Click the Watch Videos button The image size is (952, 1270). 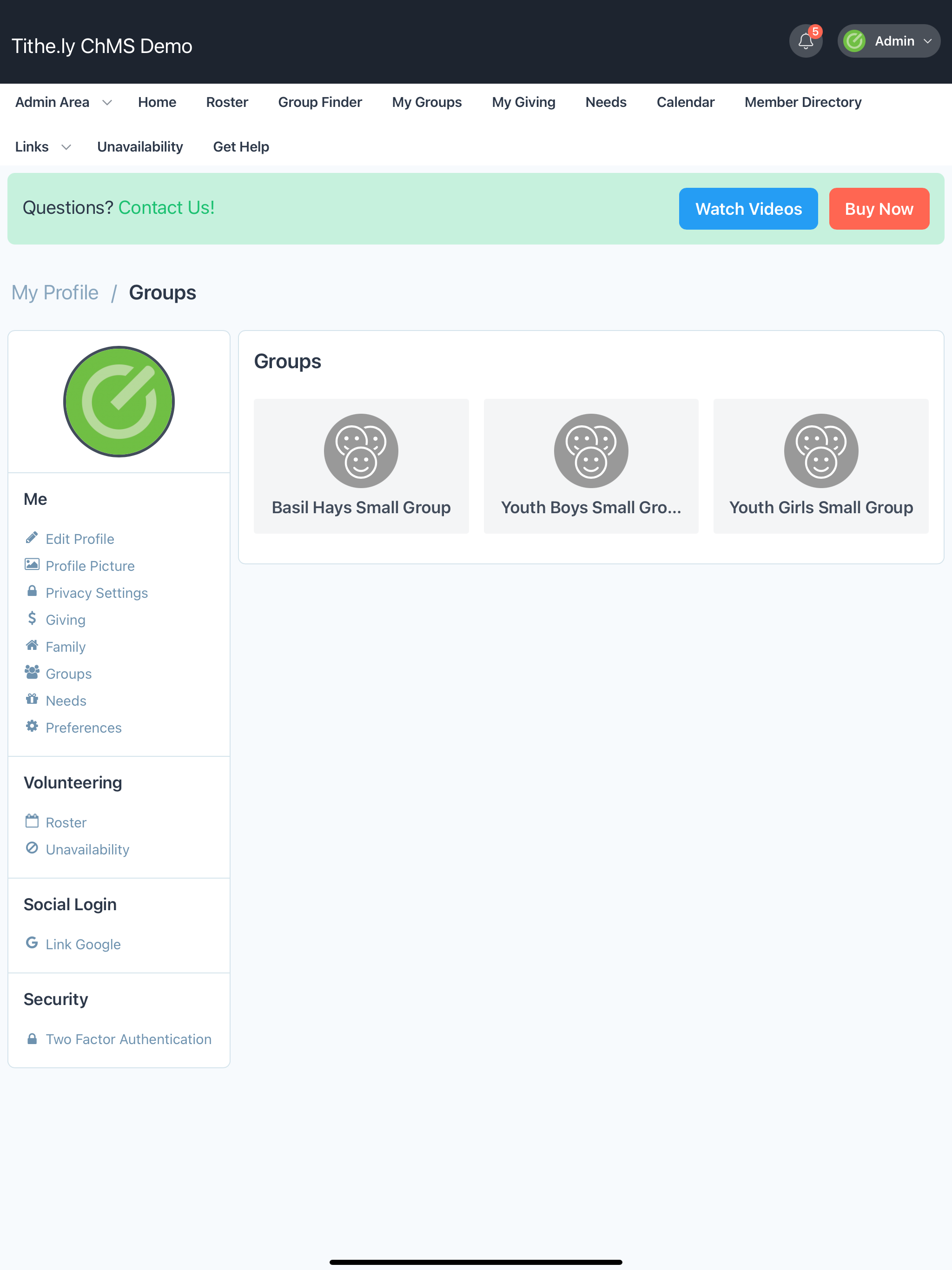(748, 209)
